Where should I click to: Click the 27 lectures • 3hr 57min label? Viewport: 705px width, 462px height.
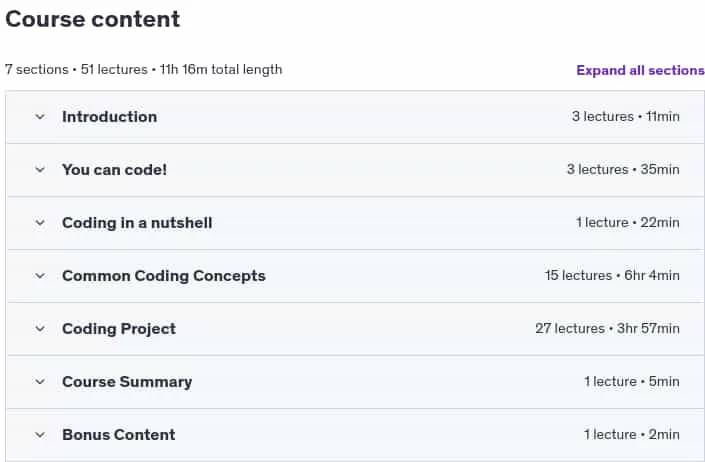point(607,329)
